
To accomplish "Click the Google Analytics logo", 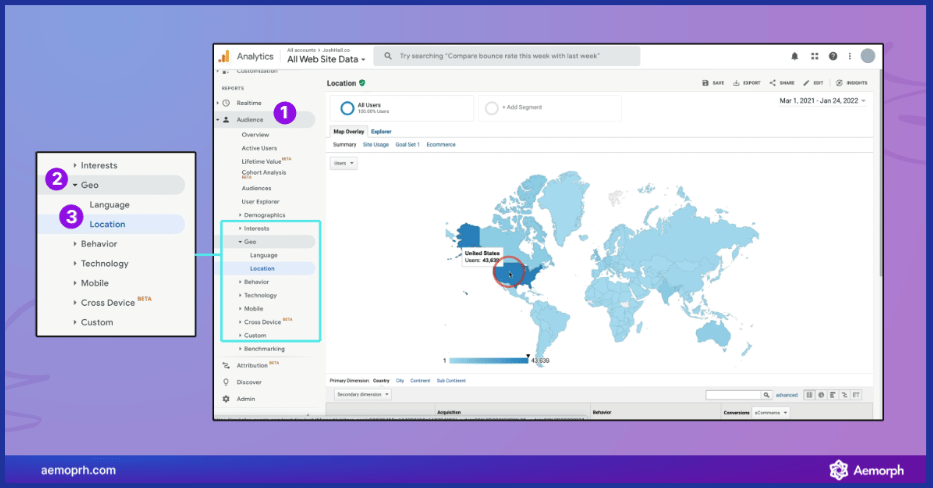I will click(x=224, y=57).
